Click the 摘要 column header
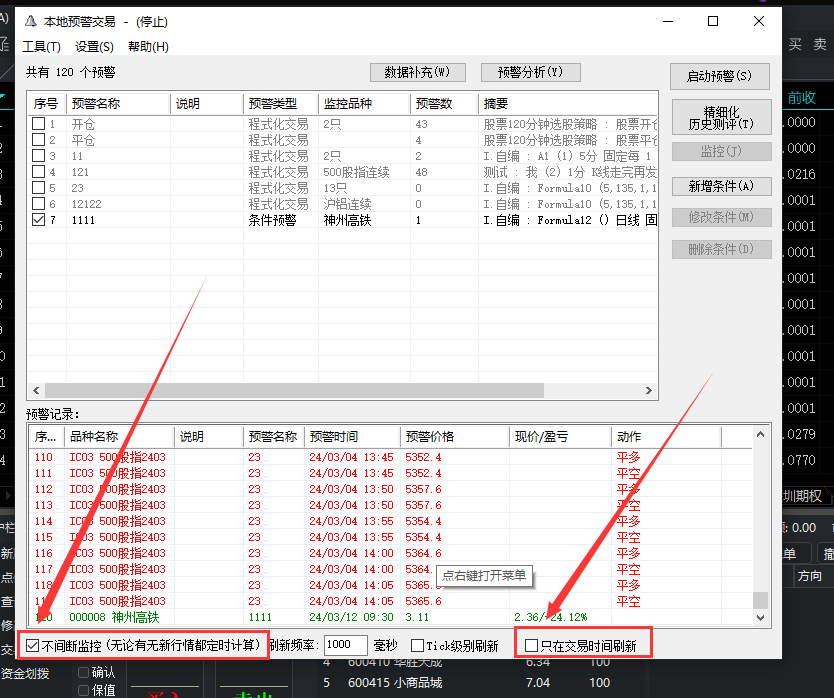Screen dimensions: 834x698 568,104
